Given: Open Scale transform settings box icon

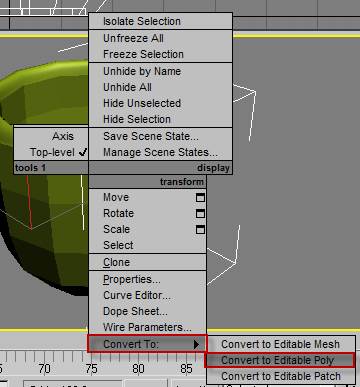Looking at the screenshot, I should 200,230.
